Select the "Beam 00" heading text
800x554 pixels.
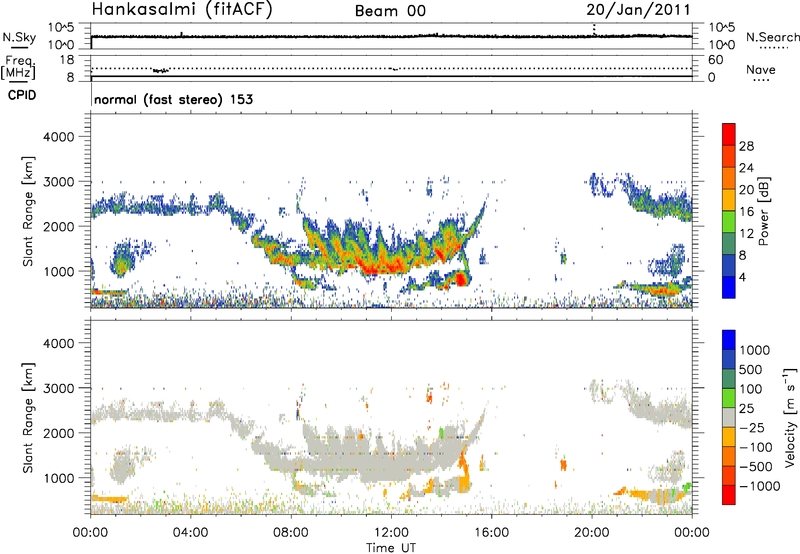coord(390,11)
